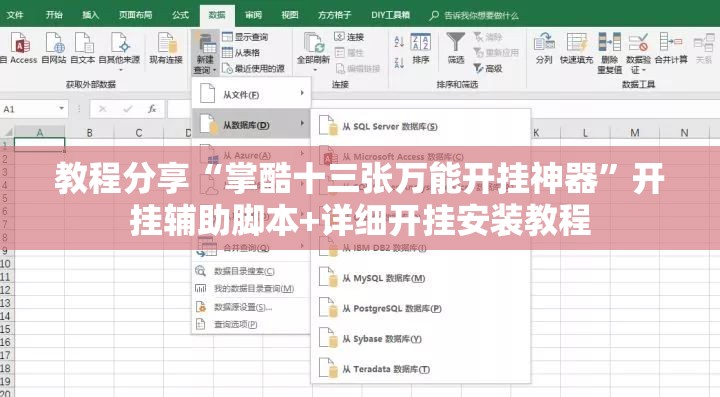Click the formula bar confirm checkmark
Viewport: 720px width, 397px height.
coord(128,109)
